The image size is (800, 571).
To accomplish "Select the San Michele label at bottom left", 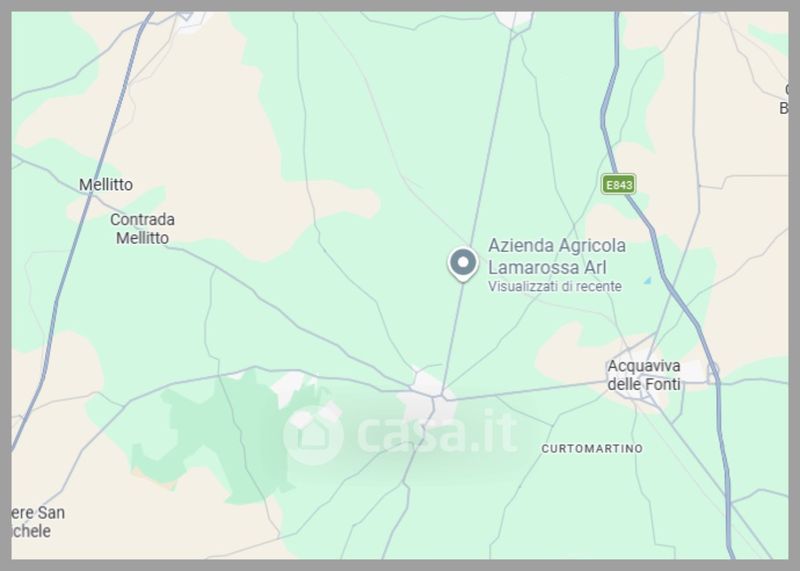I will (x=37, y=522).
